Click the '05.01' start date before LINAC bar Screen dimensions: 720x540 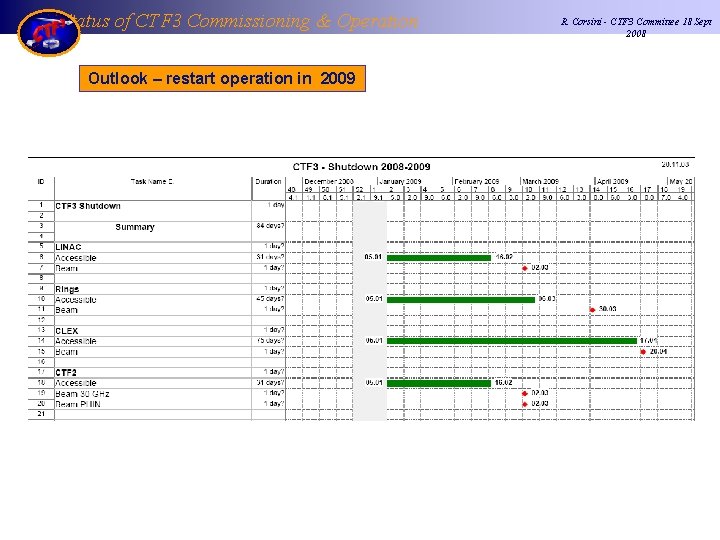(x=374, y=257)
